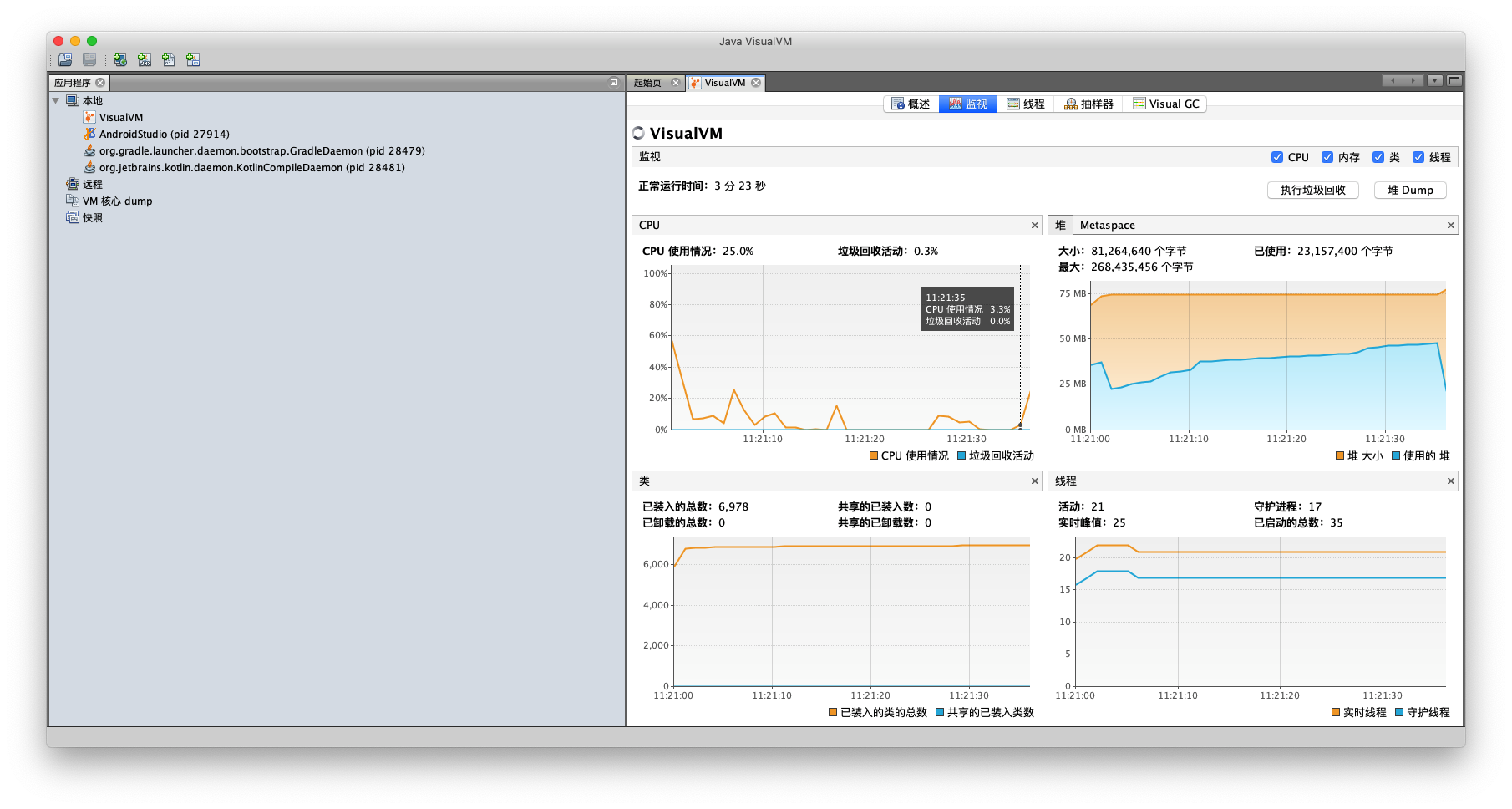
Task: Click the Add VM Coredump toolbar icon
Action: click(x=169, y=60)
